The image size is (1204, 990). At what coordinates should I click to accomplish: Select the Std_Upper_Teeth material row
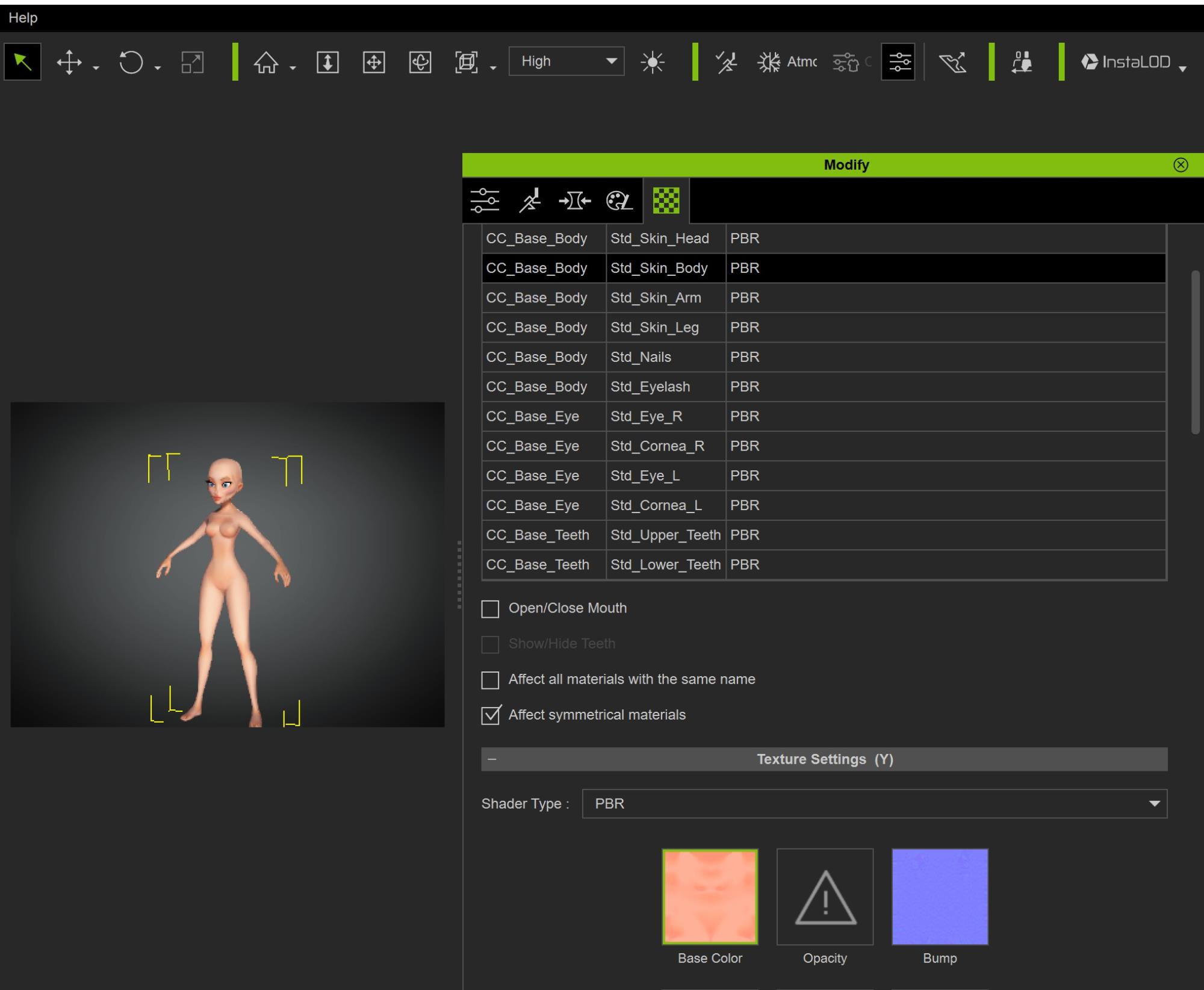[824, 535]
